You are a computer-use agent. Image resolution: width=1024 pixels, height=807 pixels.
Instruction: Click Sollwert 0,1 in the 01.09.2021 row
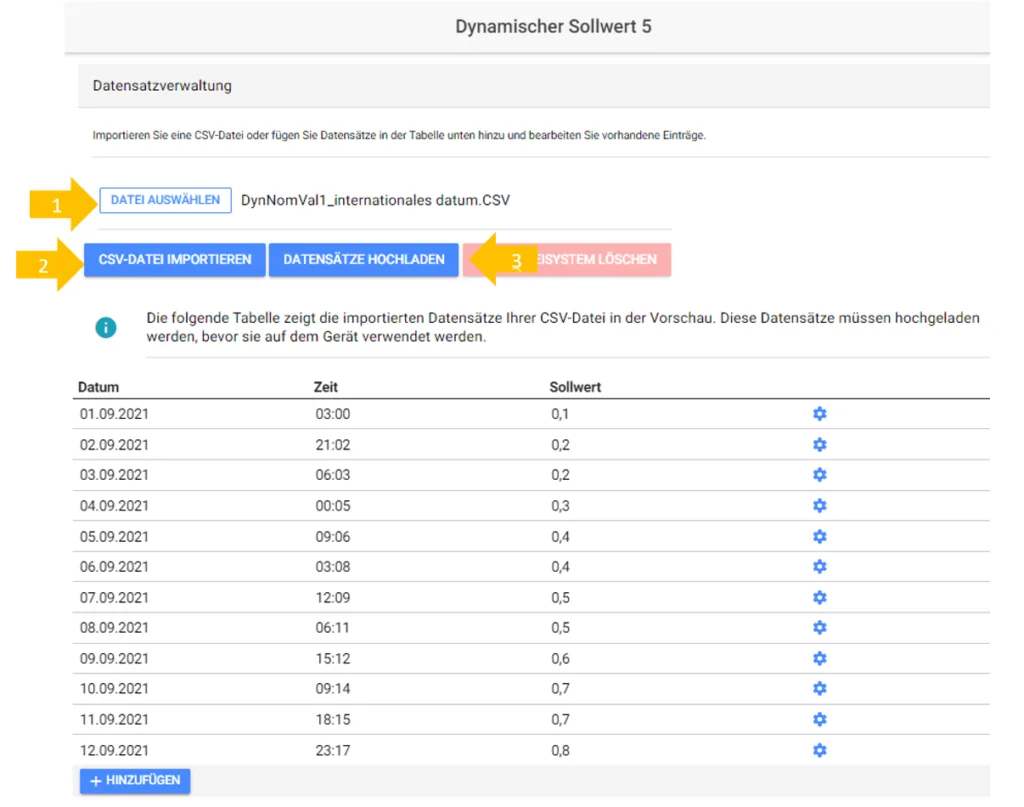(560, 414)
